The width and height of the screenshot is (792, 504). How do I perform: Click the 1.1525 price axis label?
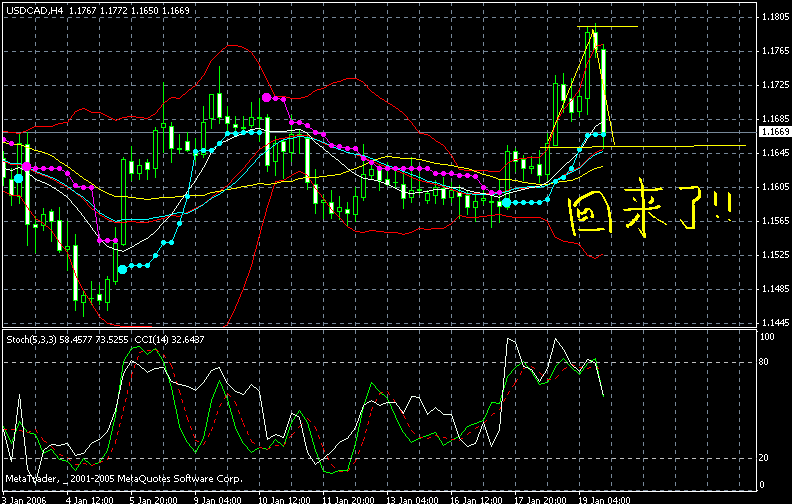coord(775,255)
